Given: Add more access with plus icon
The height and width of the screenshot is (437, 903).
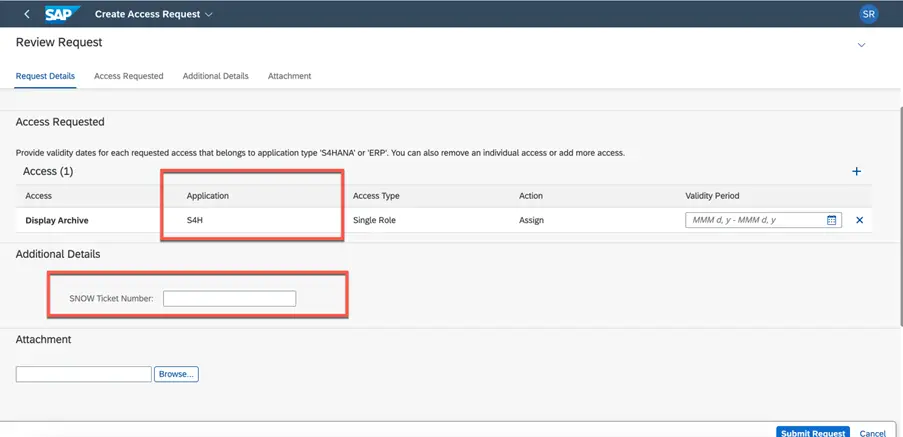Looking at the screenshot, I should click(856, 172).
